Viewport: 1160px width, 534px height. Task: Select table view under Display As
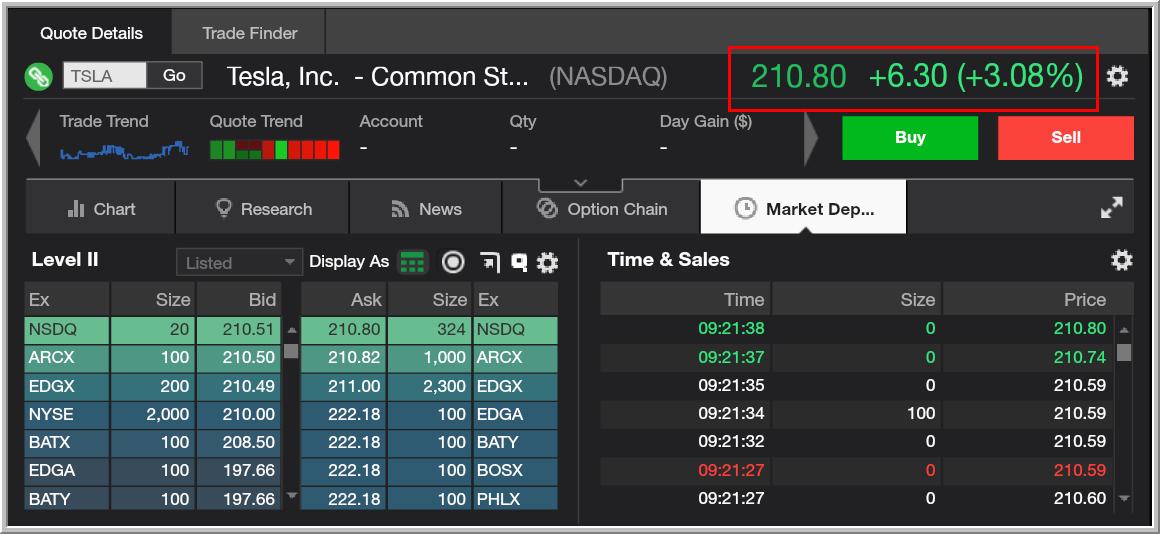[x=413, y=262]
